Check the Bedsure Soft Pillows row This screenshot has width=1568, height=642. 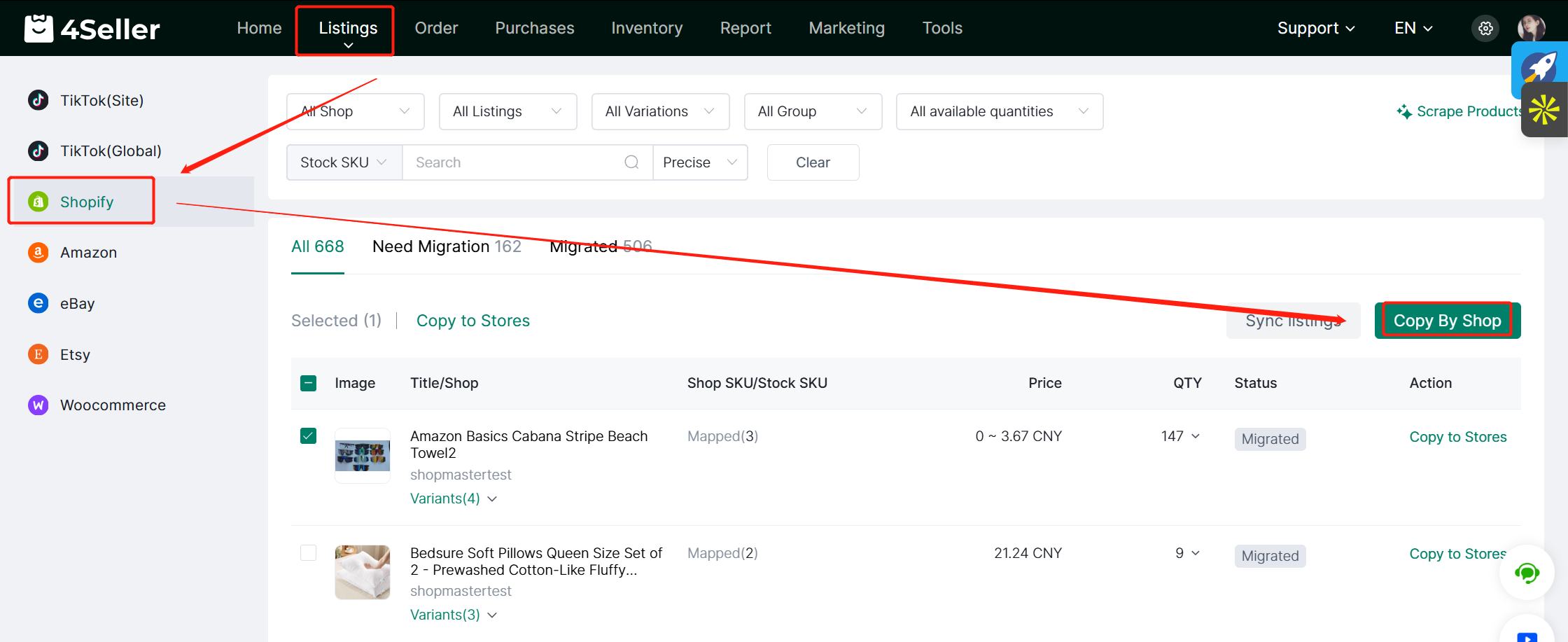(x=308, y=553)
